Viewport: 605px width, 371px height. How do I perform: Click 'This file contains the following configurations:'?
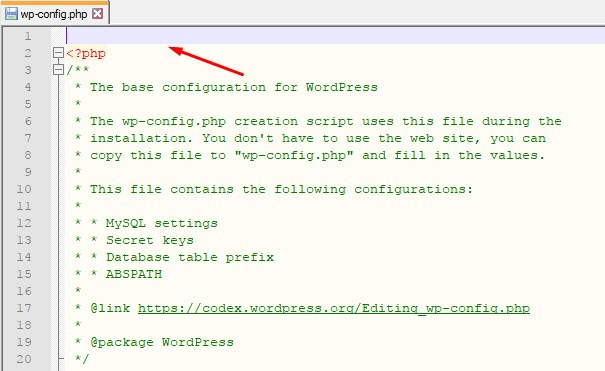tap(281, 189)
